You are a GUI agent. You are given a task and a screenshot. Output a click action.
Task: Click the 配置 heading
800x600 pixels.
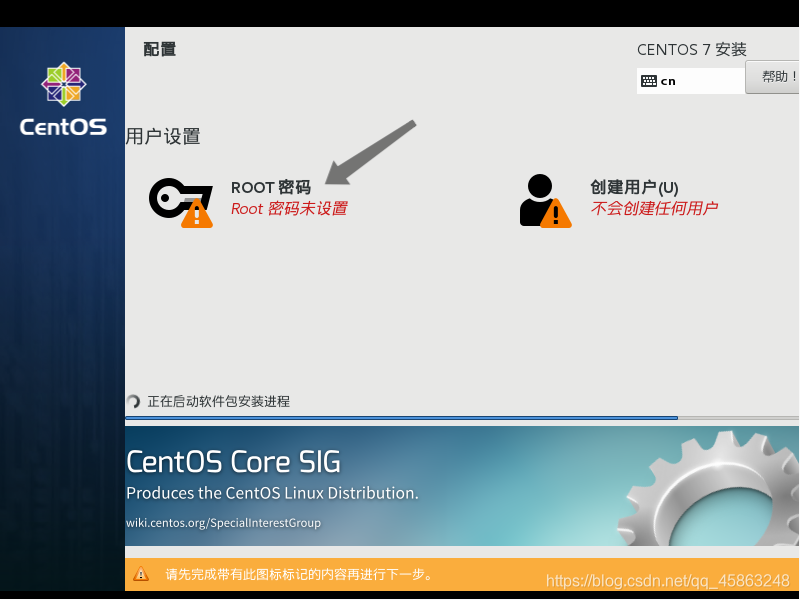click(160, 49)
